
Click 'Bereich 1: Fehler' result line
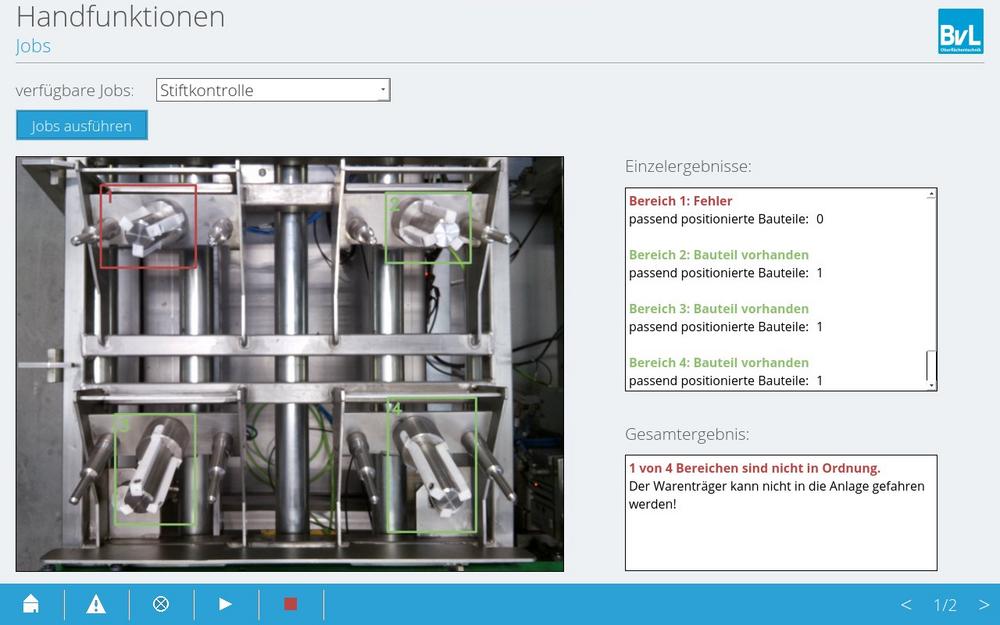(680, 201)
